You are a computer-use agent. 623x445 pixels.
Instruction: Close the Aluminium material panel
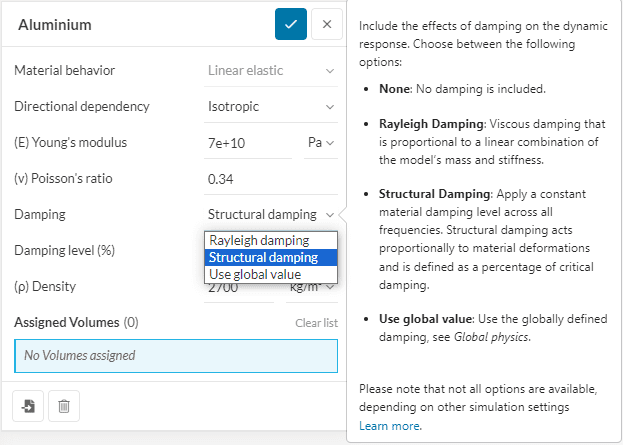point(327,24)
